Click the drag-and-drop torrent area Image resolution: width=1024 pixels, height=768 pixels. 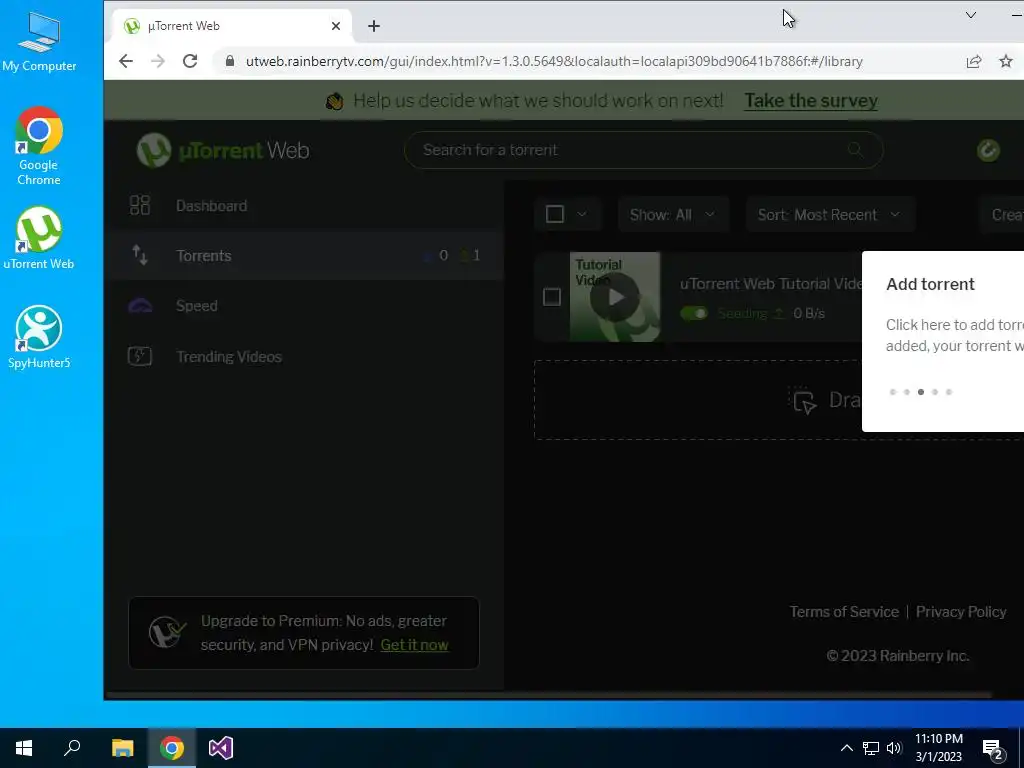tap(697, 400)
